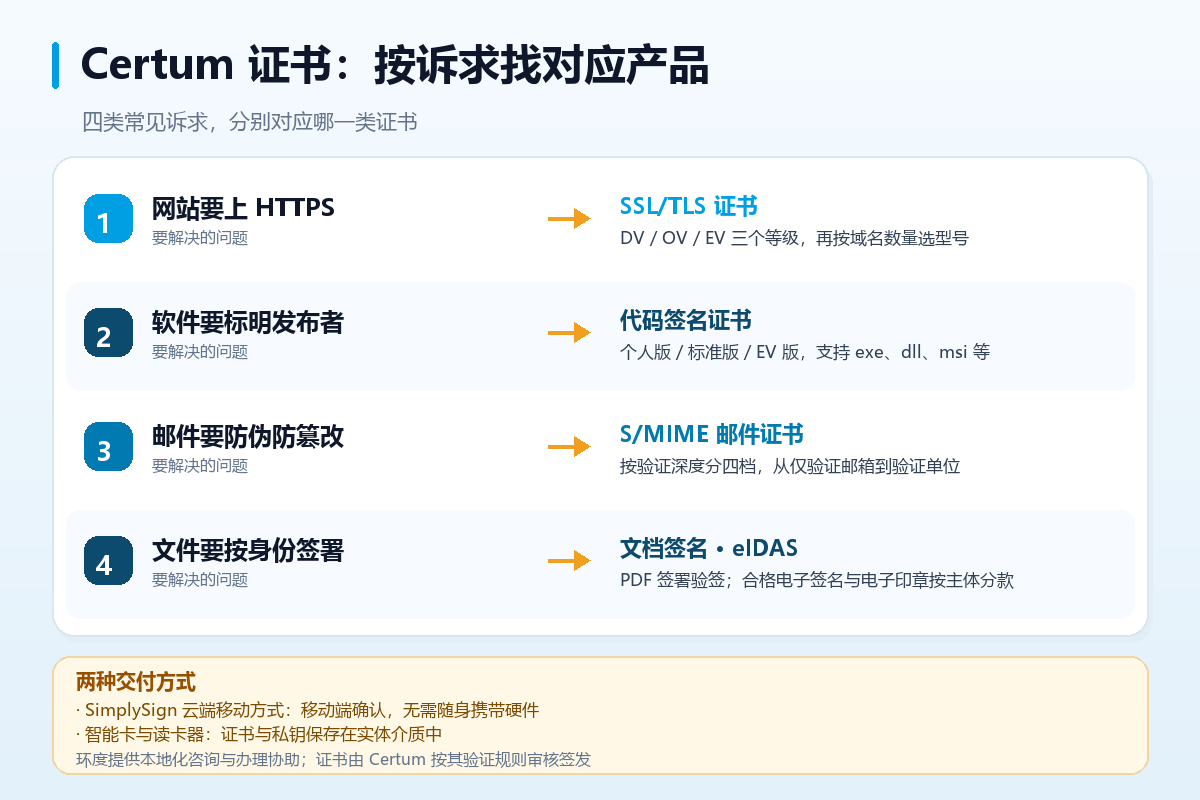Click 要解决的问题 under 网站要上 HTTPS
The height and width of the screenshot is (800, 1200).
click(x=200, y=238)
